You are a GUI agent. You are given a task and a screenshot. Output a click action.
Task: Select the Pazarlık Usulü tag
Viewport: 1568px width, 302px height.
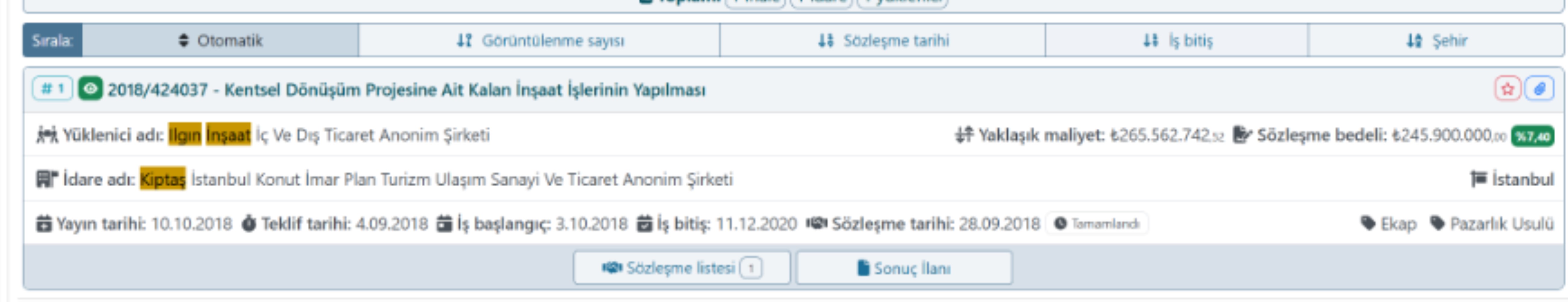click(1502, 224)
